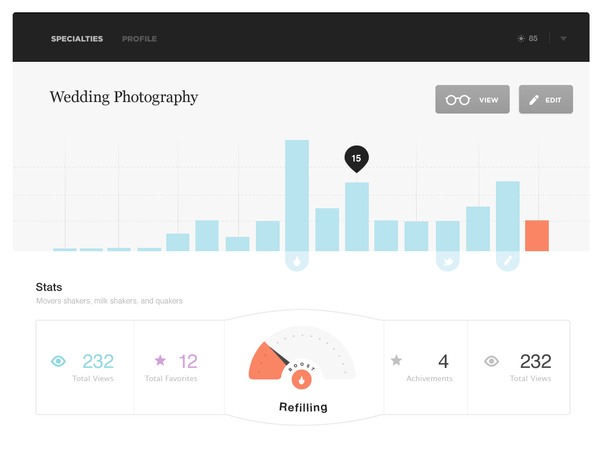Select the tallest blue bar in chart
The image size is (600, 460).
click(x=297, y=195)
